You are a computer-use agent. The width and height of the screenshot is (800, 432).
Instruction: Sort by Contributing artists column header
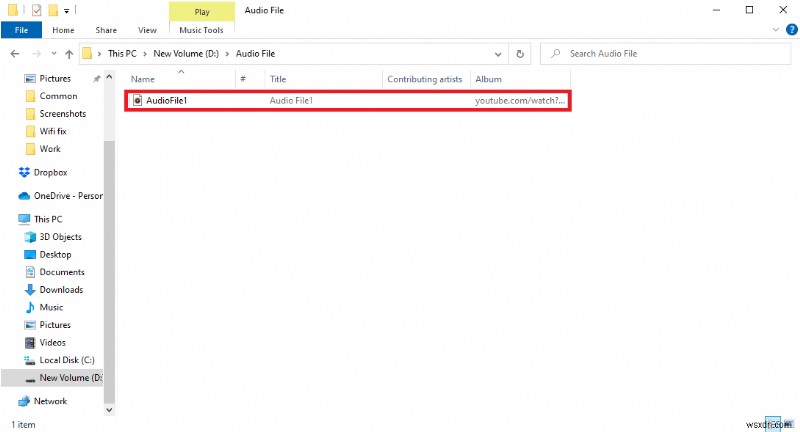(426, 79)
